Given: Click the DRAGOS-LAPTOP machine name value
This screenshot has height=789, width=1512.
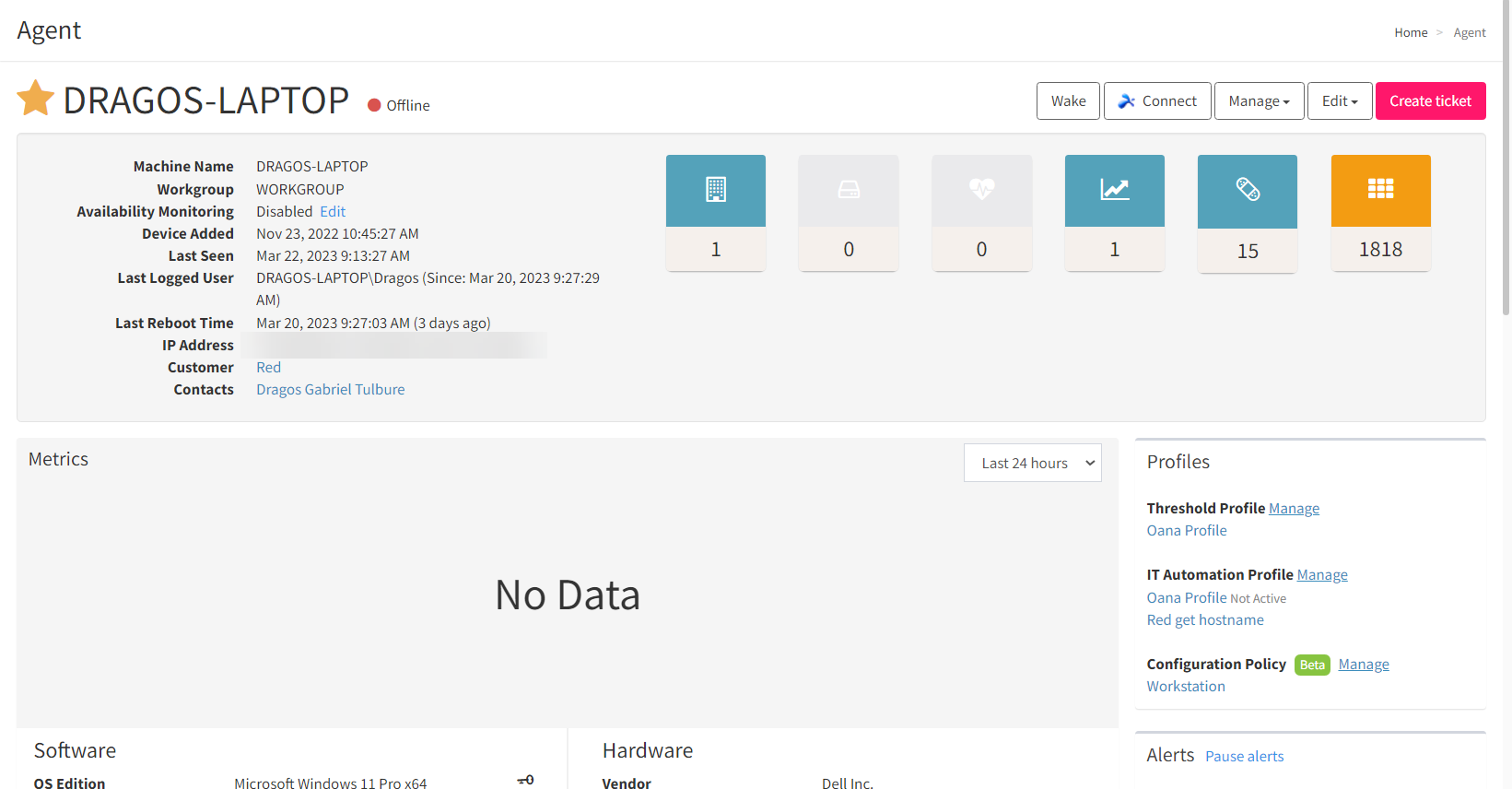Looking at the screenshot, I should pyautogui.click(x=312, y=166).
